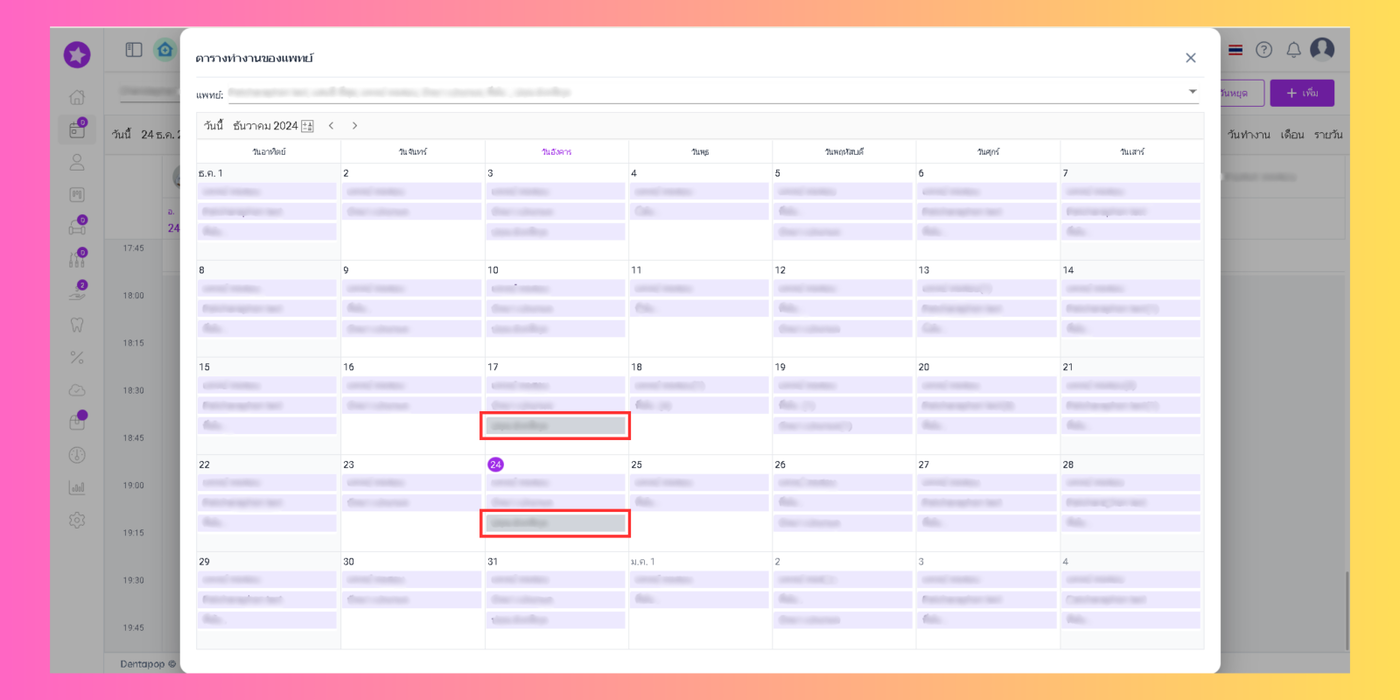The image size is (1400, 700).
Task: Open the tooth icon in sidebar
Action: (77, 325)
